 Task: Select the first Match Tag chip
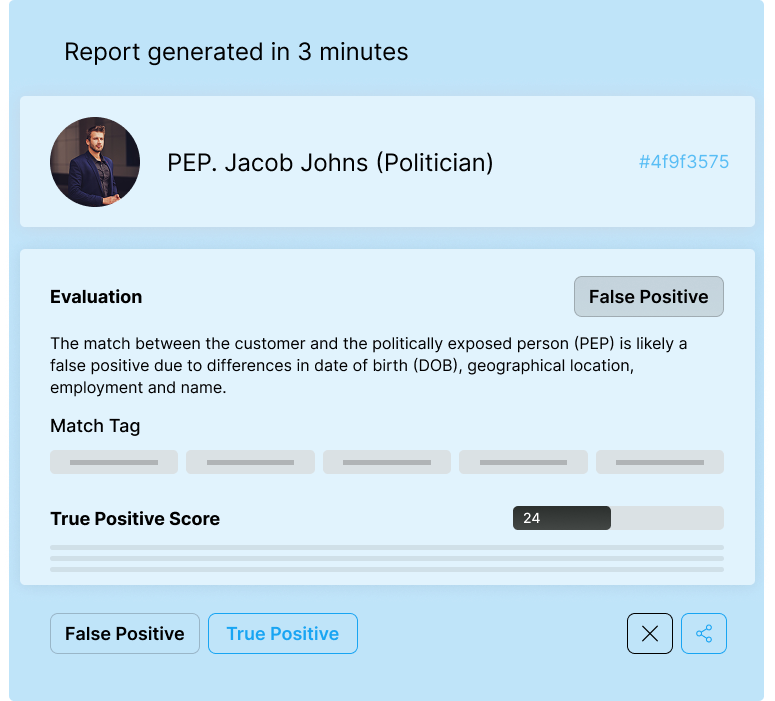pos(114,462)
